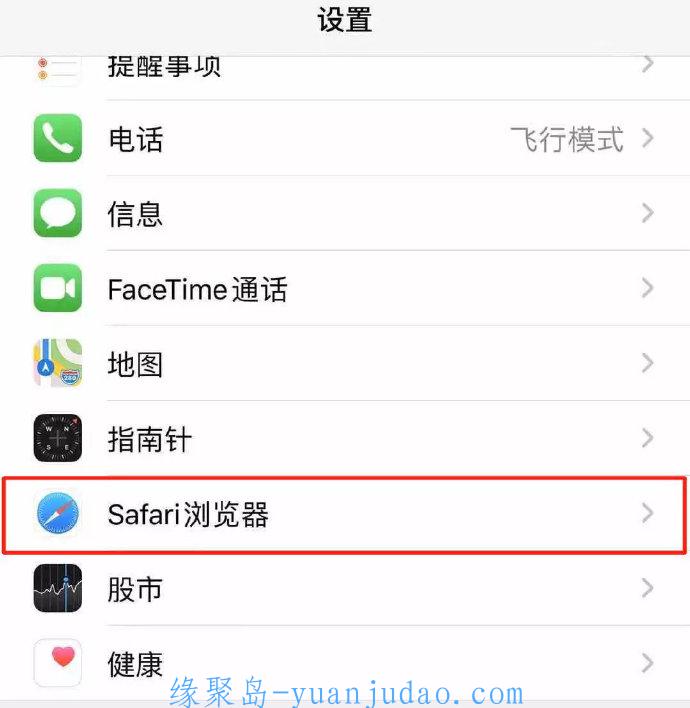Tap the 飞行模式 status text

pos(567,139)
